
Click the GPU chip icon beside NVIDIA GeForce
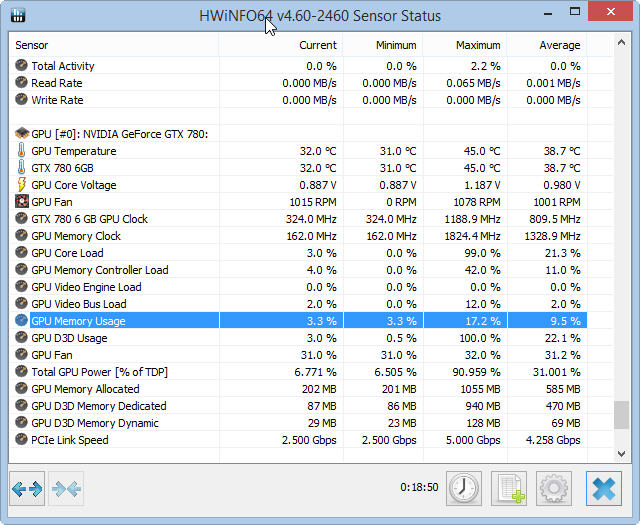[x=22, y=133]
